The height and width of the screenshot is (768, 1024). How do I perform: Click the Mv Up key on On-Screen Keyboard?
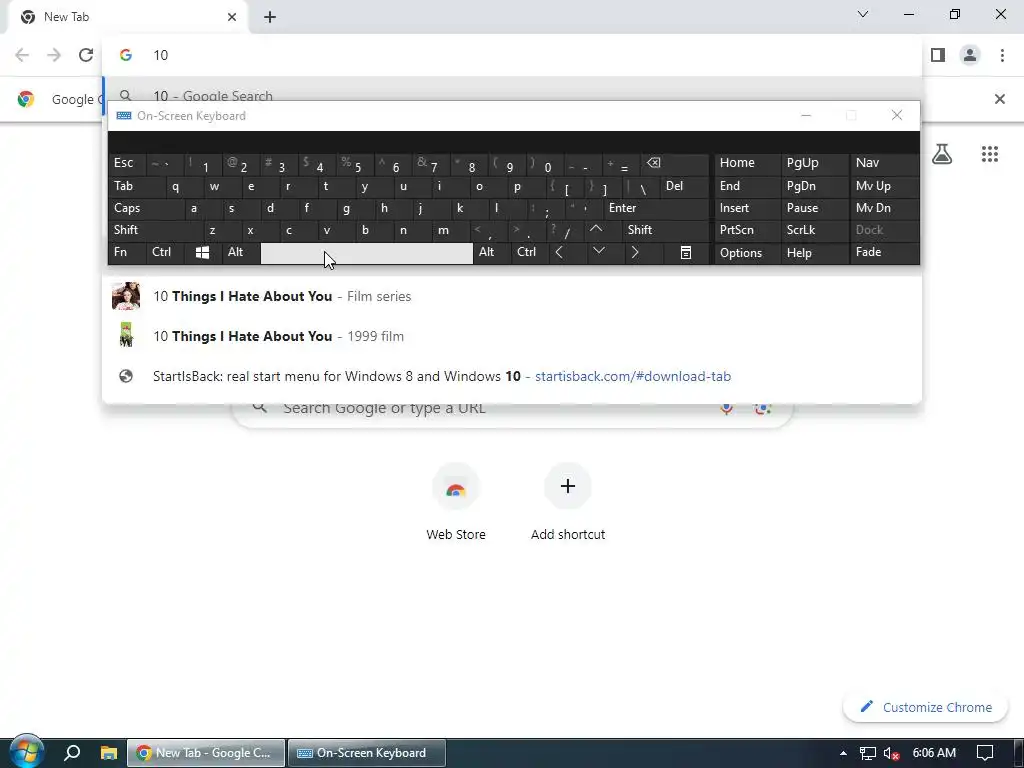coord(884,186)
